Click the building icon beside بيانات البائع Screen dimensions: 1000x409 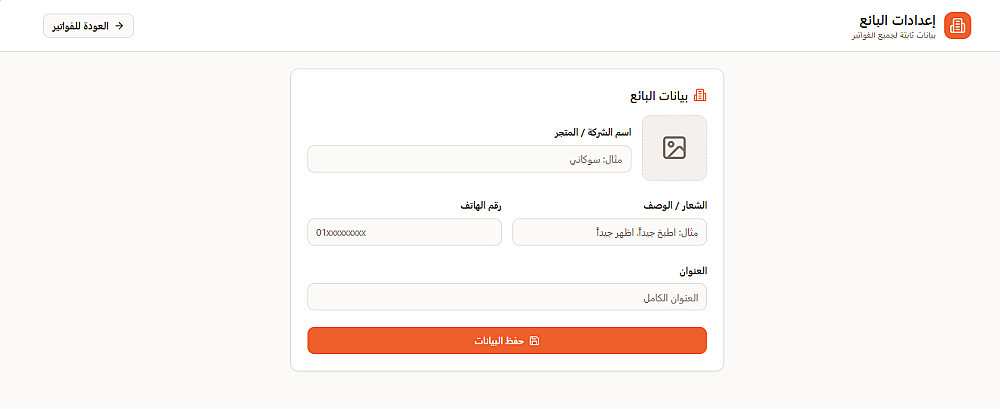tap(700, 96)
